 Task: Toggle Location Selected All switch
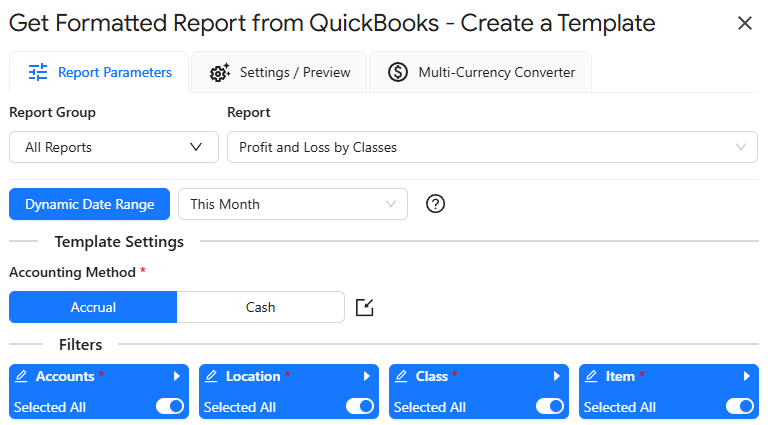click(x=360, y=406)
